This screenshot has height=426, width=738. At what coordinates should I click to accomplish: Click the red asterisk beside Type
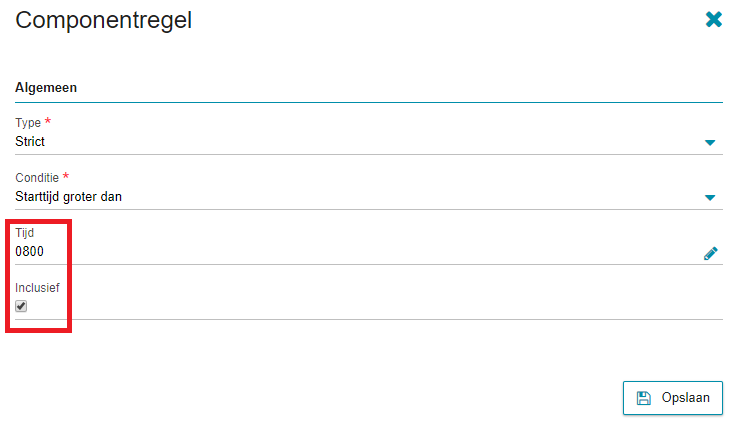[x=48, y=121]
